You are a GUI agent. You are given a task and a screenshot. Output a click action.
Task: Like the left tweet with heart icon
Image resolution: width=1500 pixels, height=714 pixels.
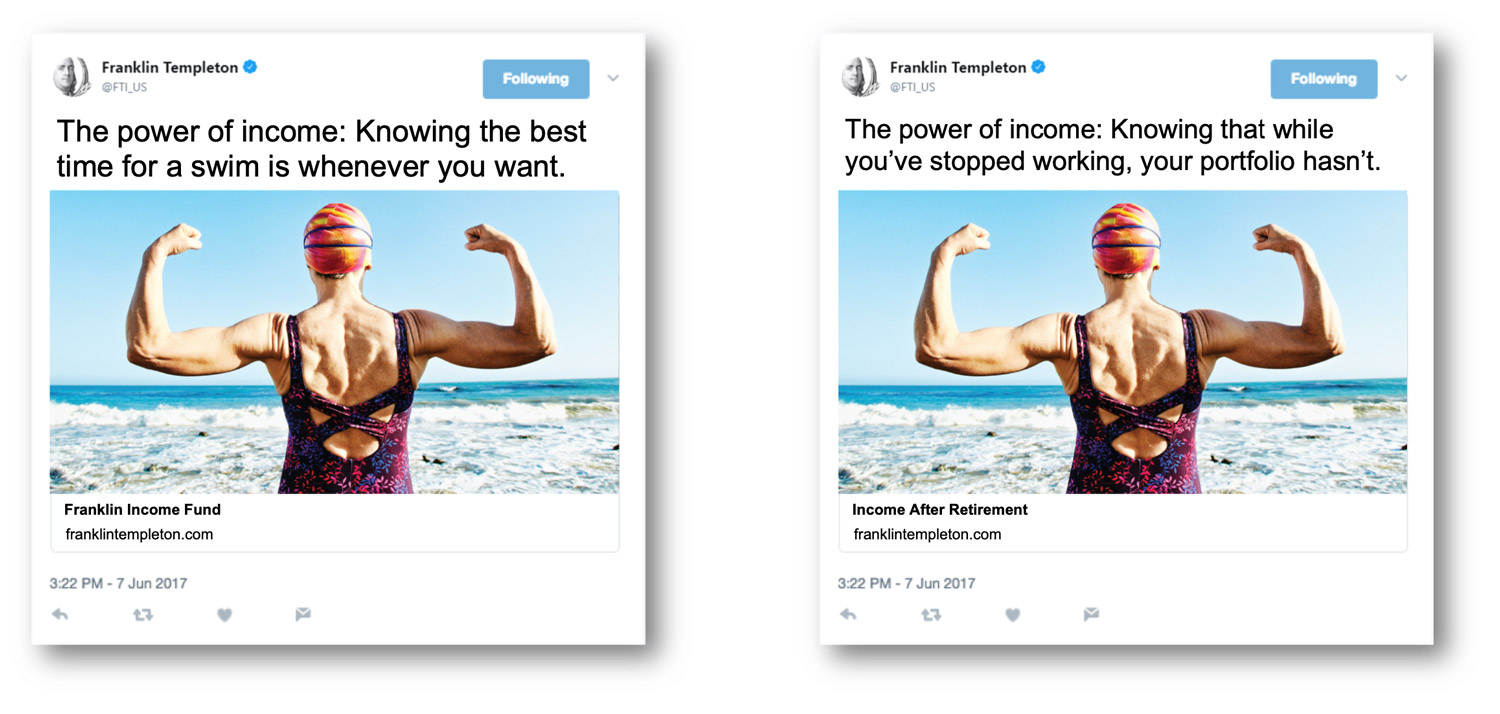click(224, 615)
